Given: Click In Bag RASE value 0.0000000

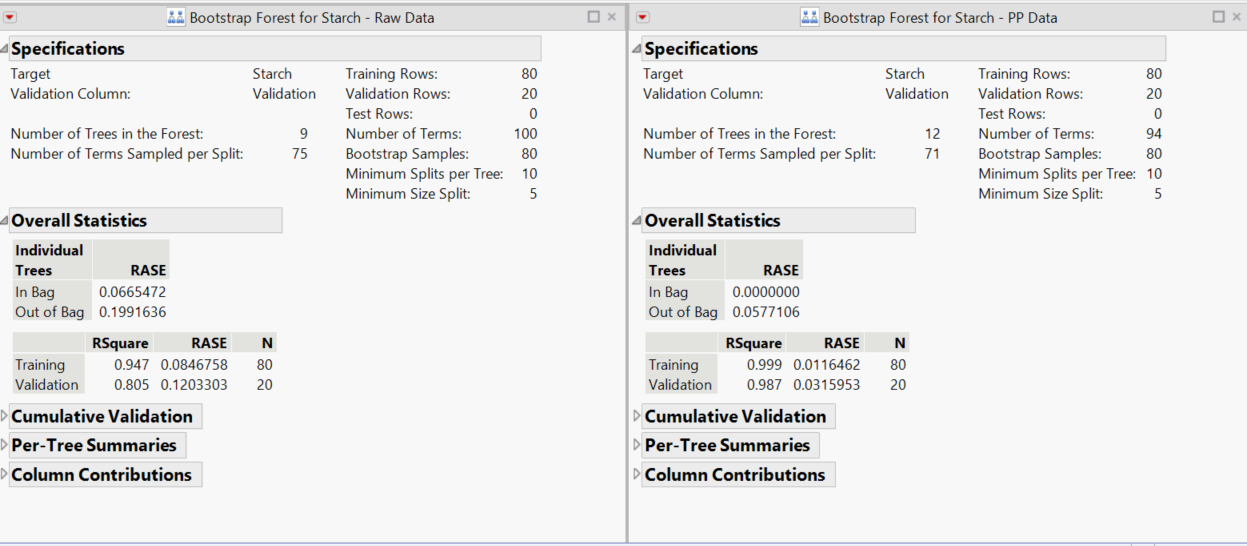Looking at the screenshot, I should (x=766, y=292).
